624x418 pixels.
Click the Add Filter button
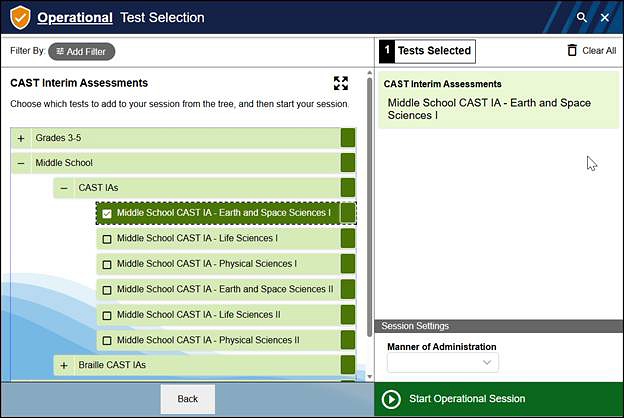82,52
